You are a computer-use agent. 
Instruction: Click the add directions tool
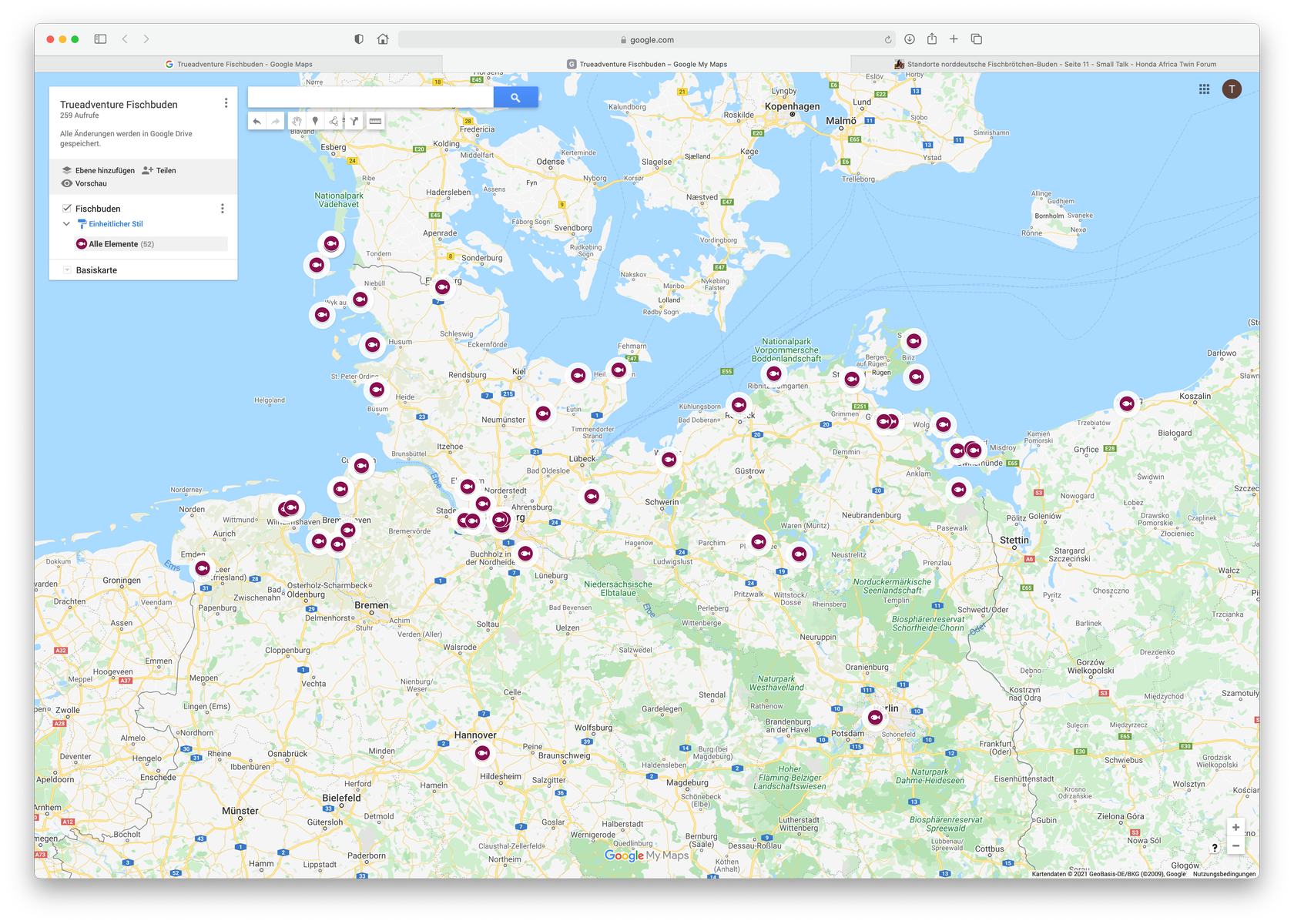(x=354, y=122)
